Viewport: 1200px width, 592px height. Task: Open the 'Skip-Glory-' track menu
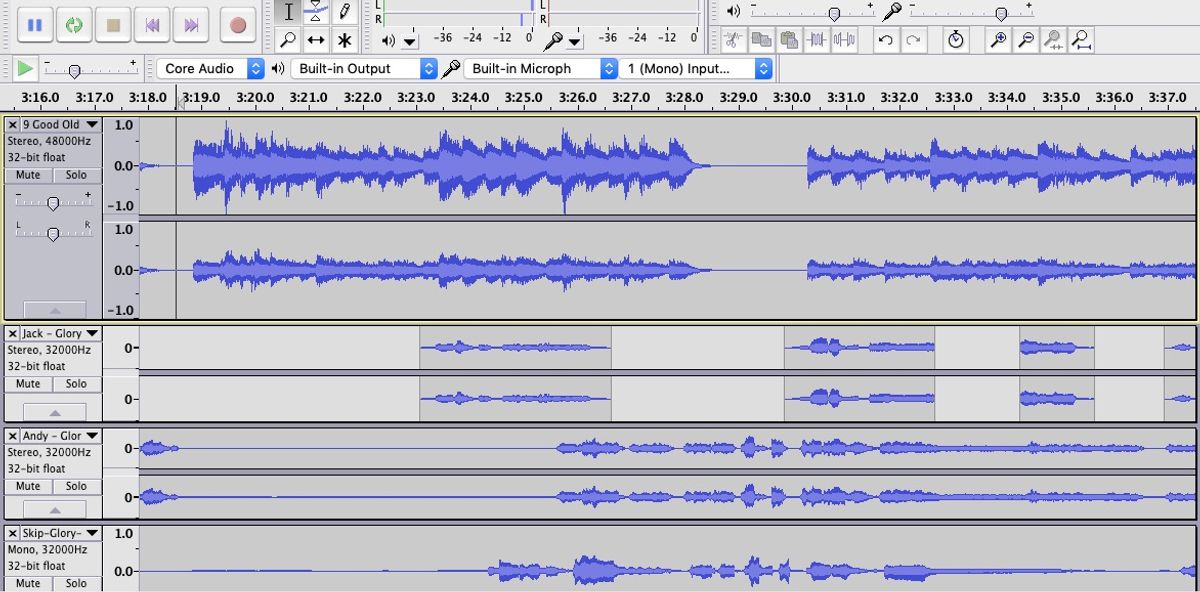60,534
